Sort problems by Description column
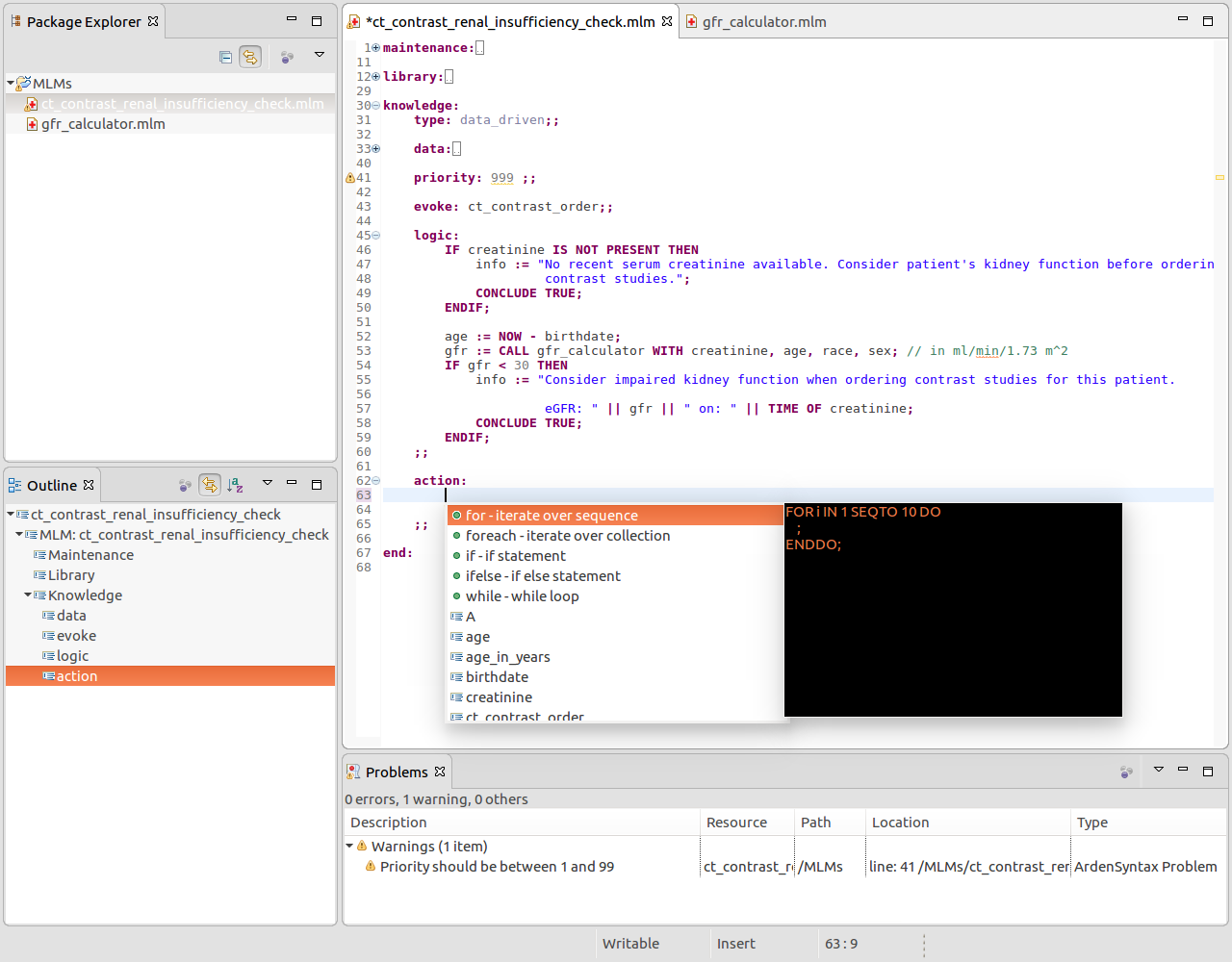 click(x=522, y=823)
